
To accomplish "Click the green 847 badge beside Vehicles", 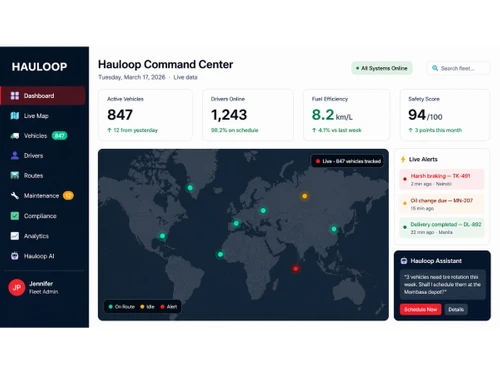I will point(59,136).
